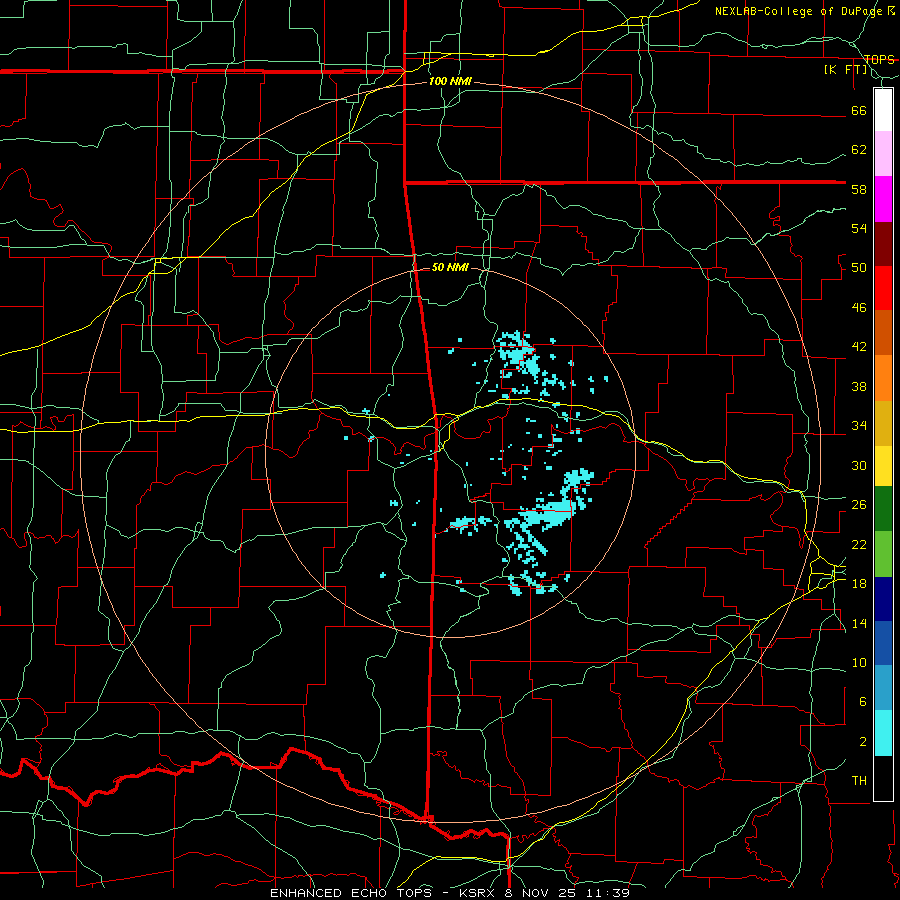Pick the medium blue legend swatch
Screen dimensions: 900x900
(x=883, y=643)
